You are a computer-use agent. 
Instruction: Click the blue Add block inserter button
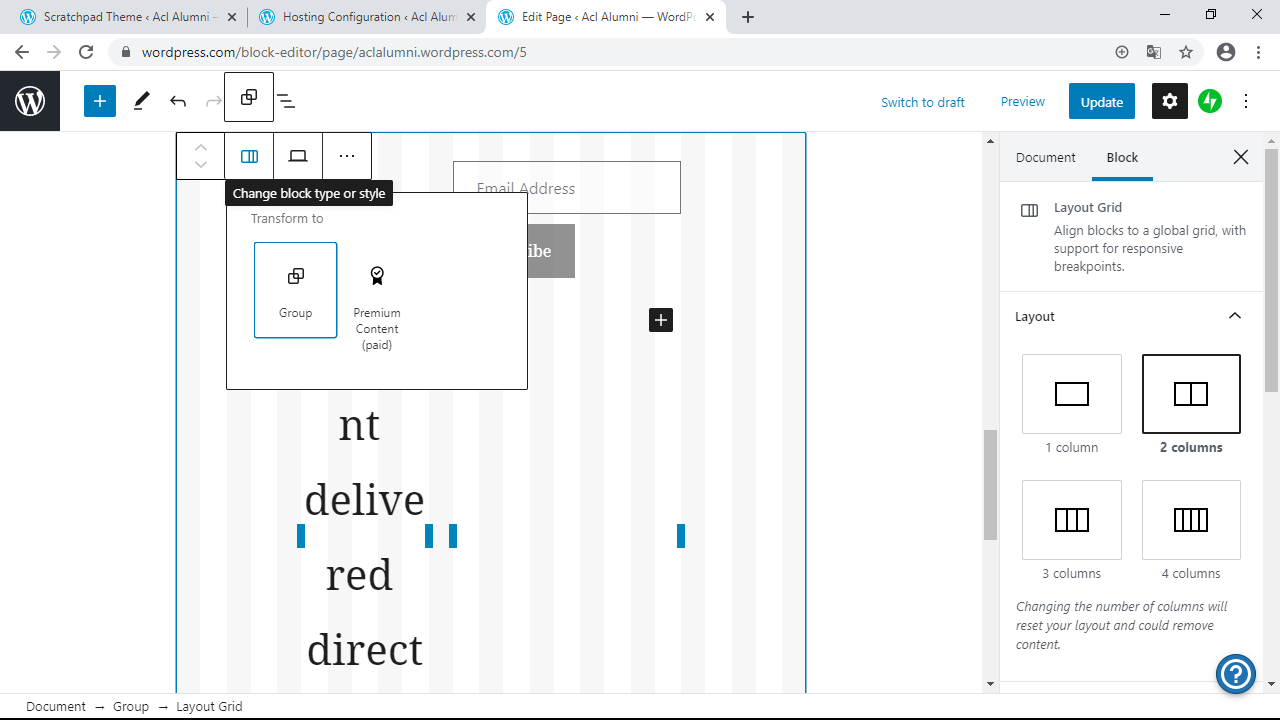tap(100, 101)
